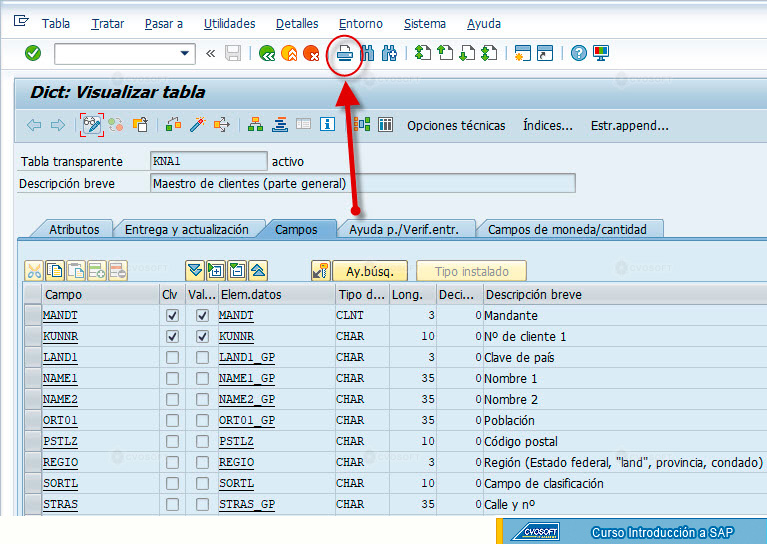This screenshot has width=767, height=544.
Task: Check the Clv checkbox for LAND1
Action: tap(172, 358)
